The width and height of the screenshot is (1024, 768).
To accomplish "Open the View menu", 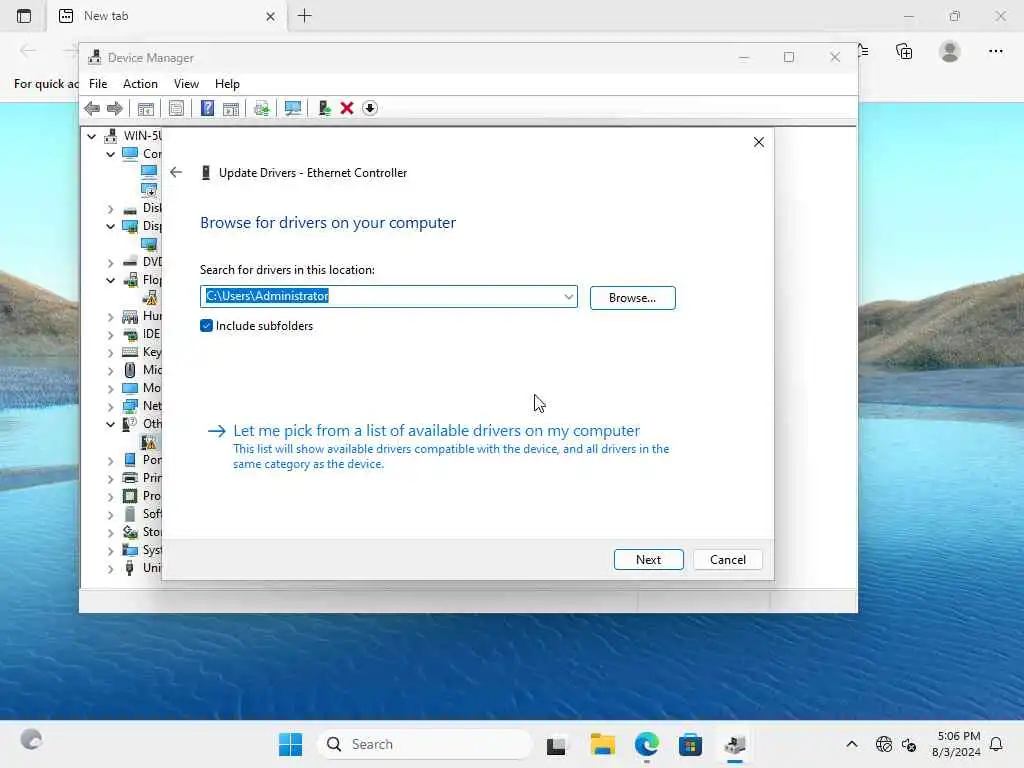I will [186, 84].
